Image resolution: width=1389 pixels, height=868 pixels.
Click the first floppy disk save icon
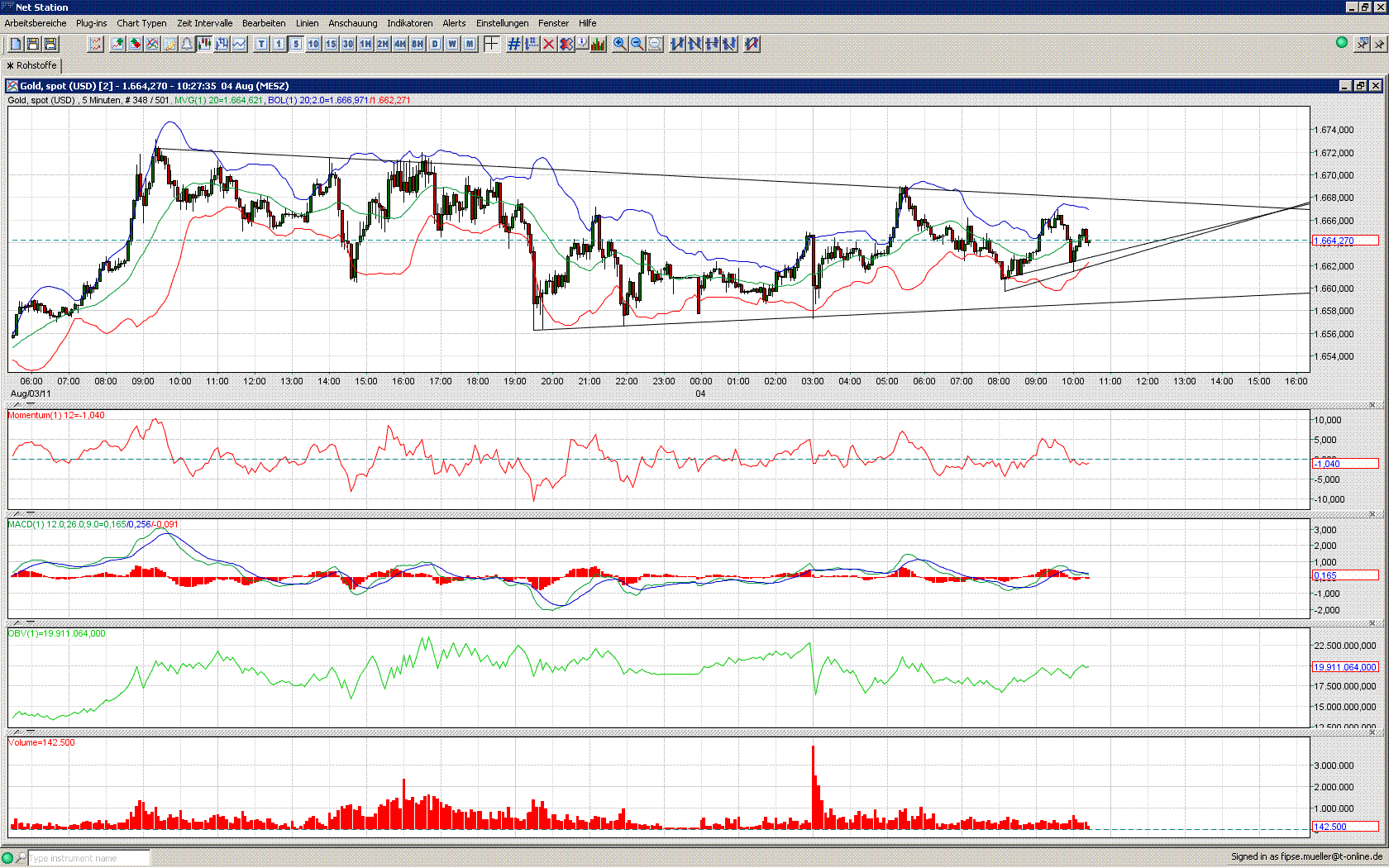click(x=33, y=44)
